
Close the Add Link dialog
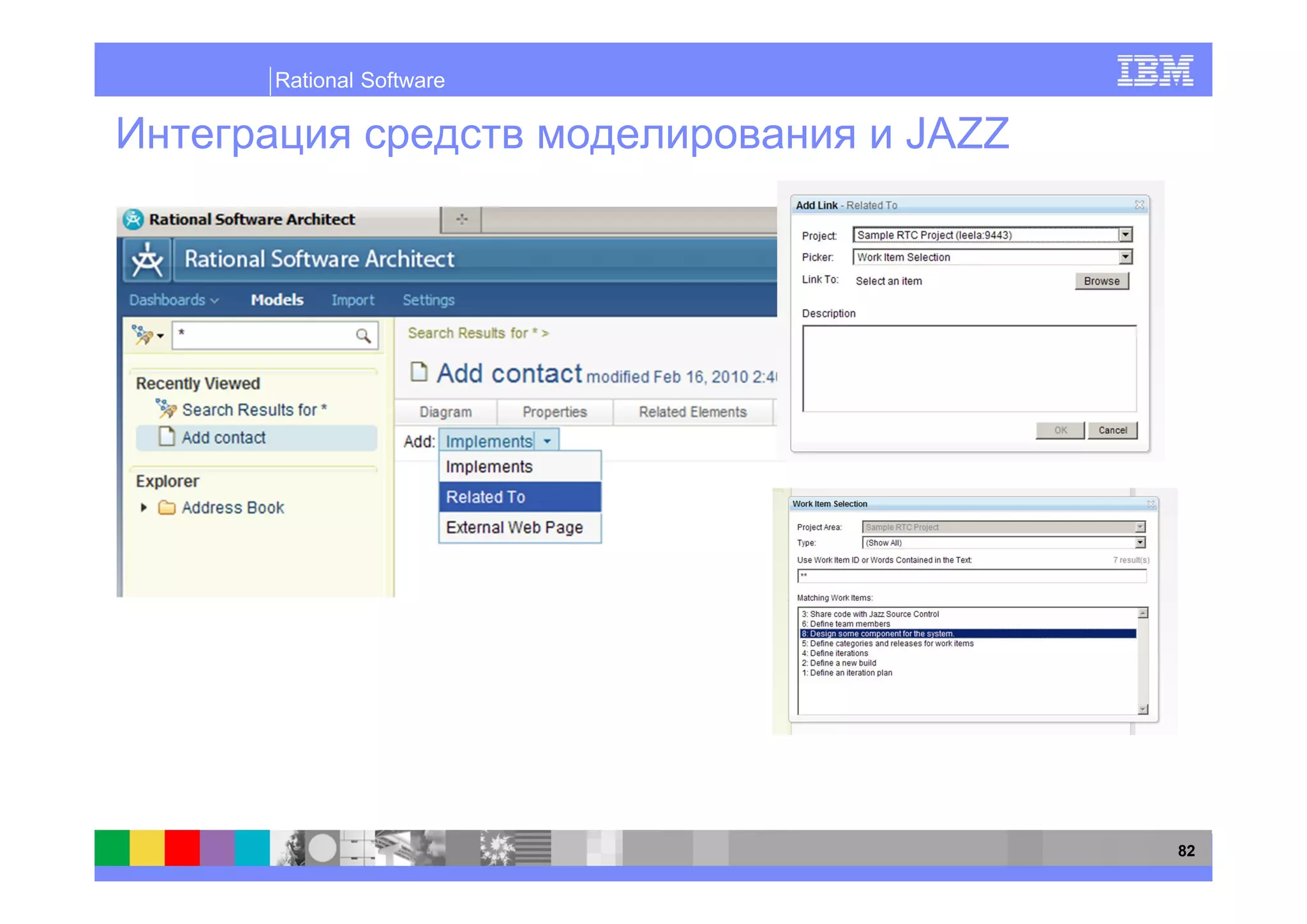point(1139,205)
